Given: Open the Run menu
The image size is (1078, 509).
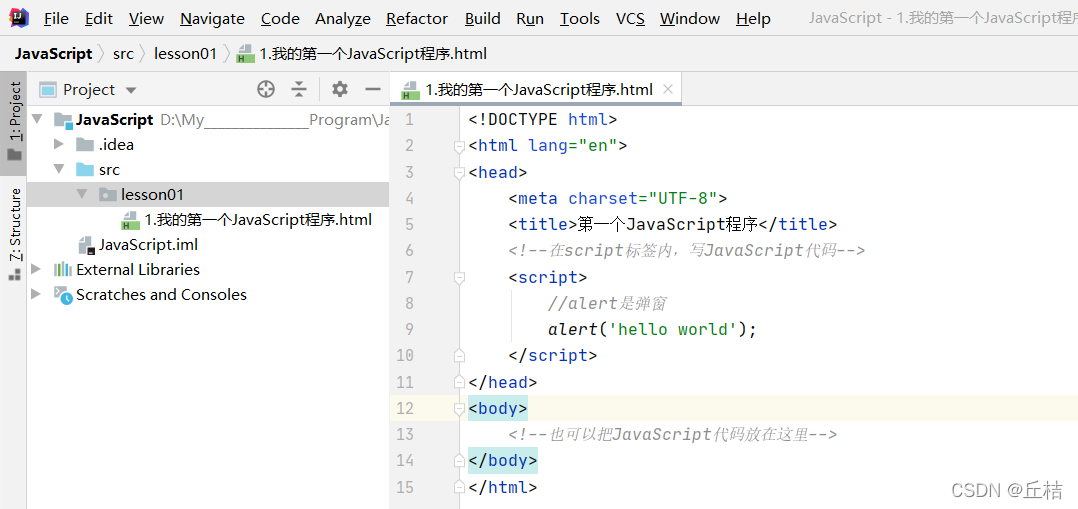Looking at the screenshot, I should coord(530,19).
